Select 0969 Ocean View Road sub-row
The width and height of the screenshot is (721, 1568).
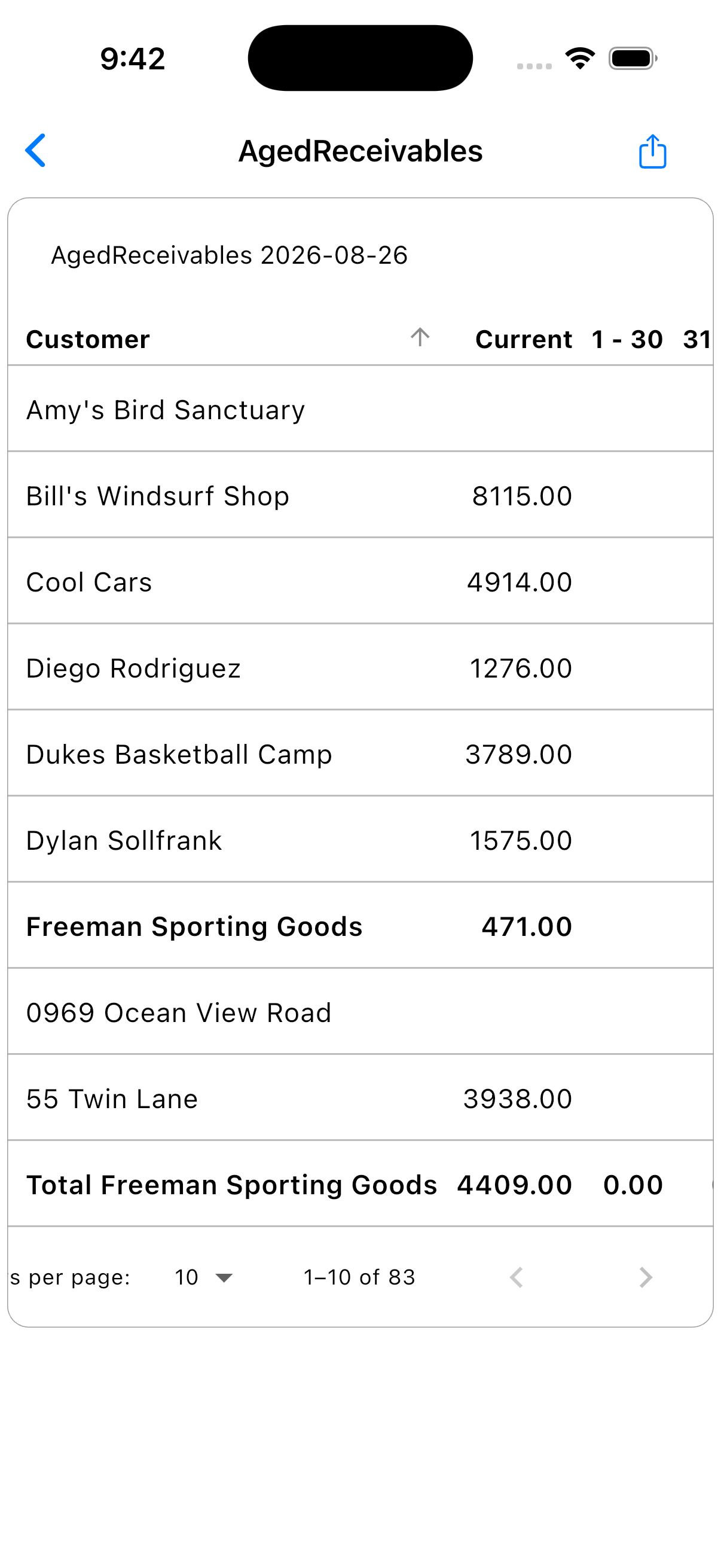pos(360,1012)
